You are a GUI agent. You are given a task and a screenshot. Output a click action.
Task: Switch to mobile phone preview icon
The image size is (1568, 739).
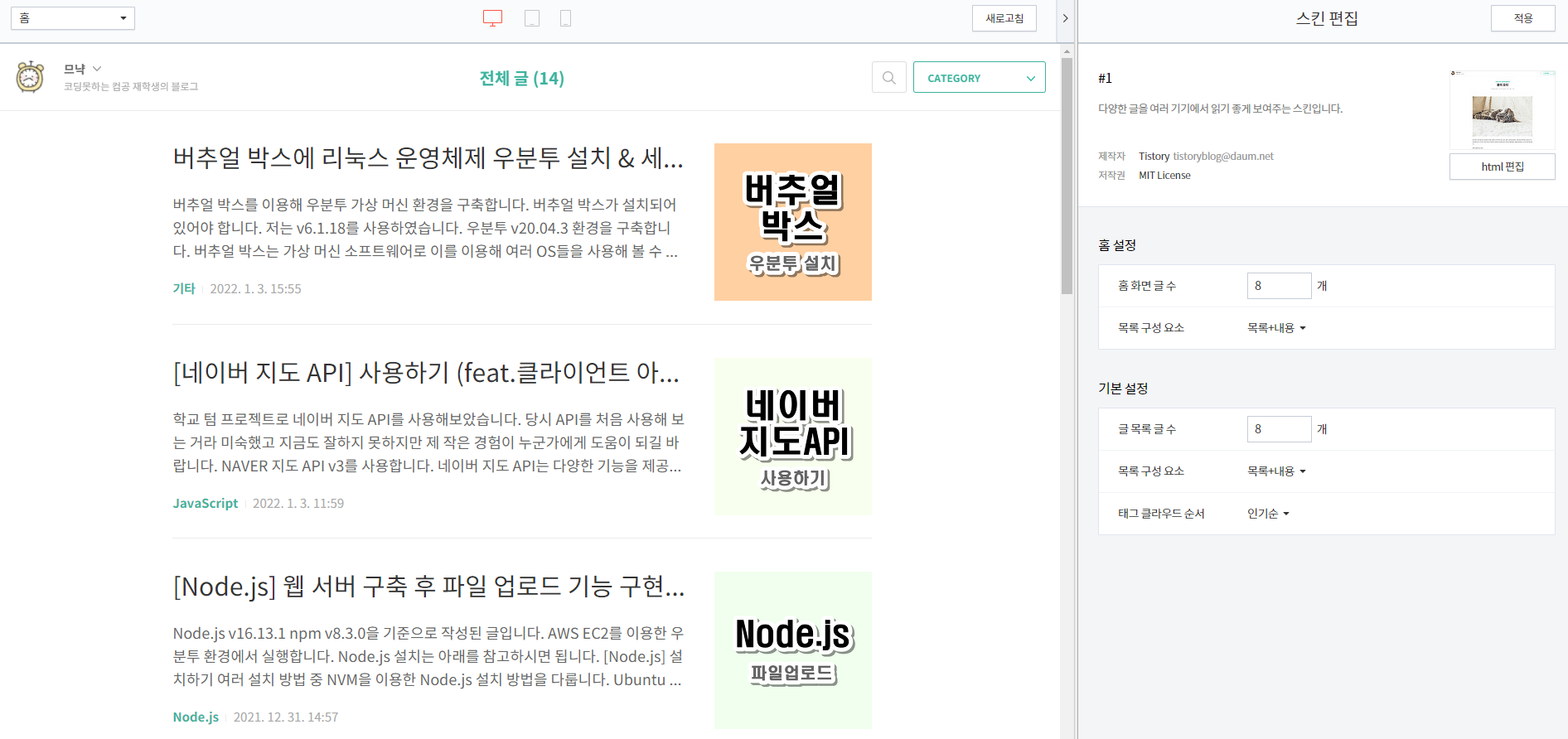point(565,18)
